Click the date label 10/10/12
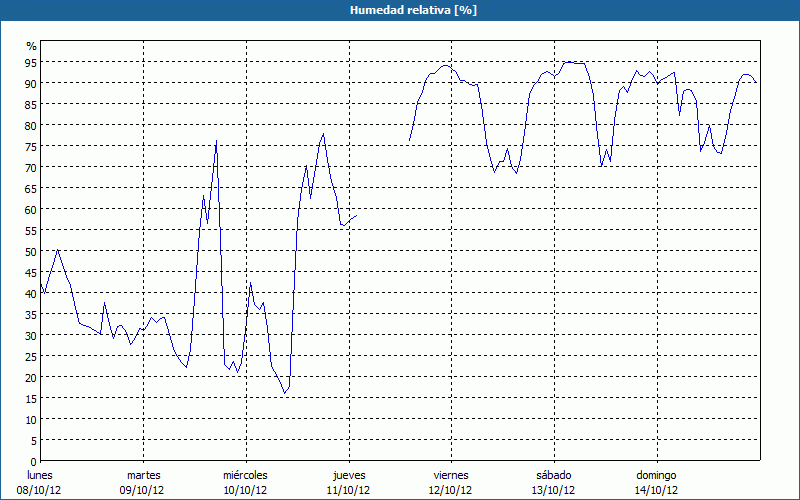 (245, 490)
